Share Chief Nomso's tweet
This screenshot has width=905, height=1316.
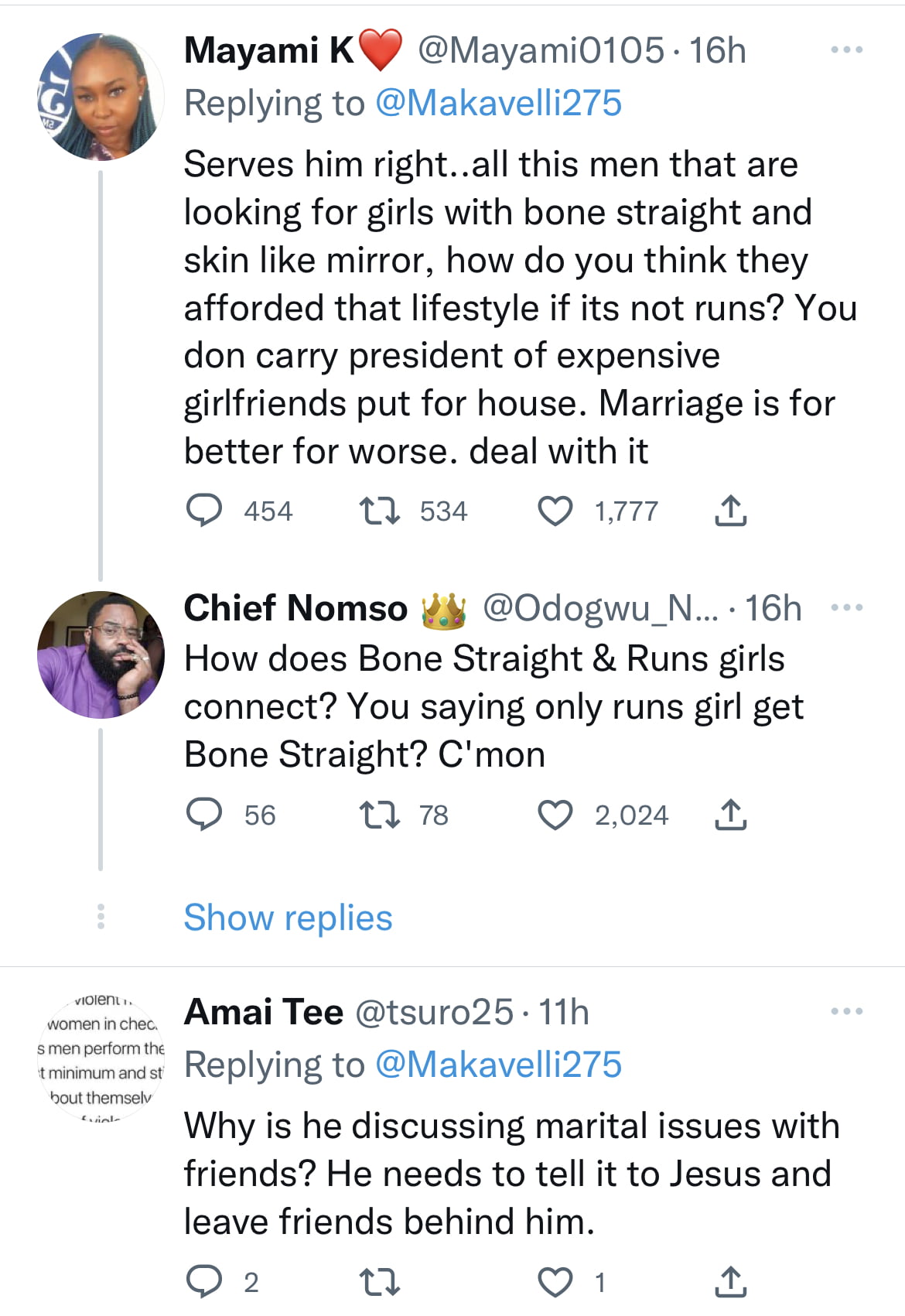click(x=730, y=815)
